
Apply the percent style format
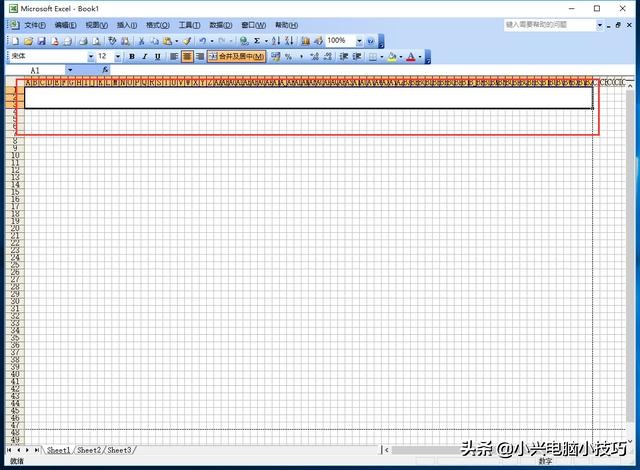pyautogui.click(x=289, y=56)
